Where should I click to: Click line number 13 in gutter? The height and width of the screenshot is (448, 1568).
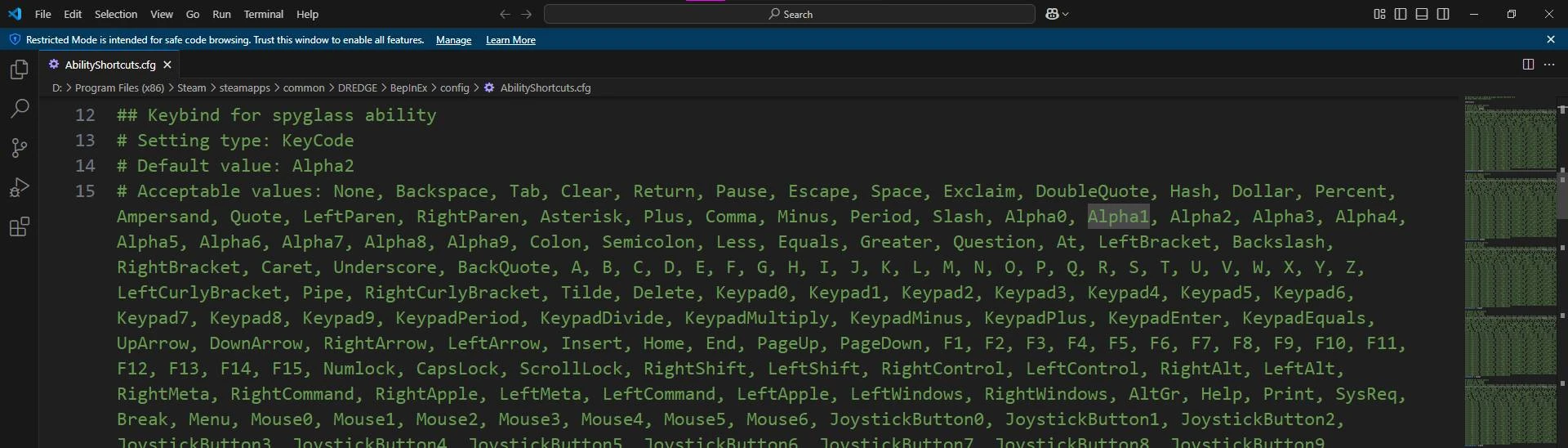(85, 141)
